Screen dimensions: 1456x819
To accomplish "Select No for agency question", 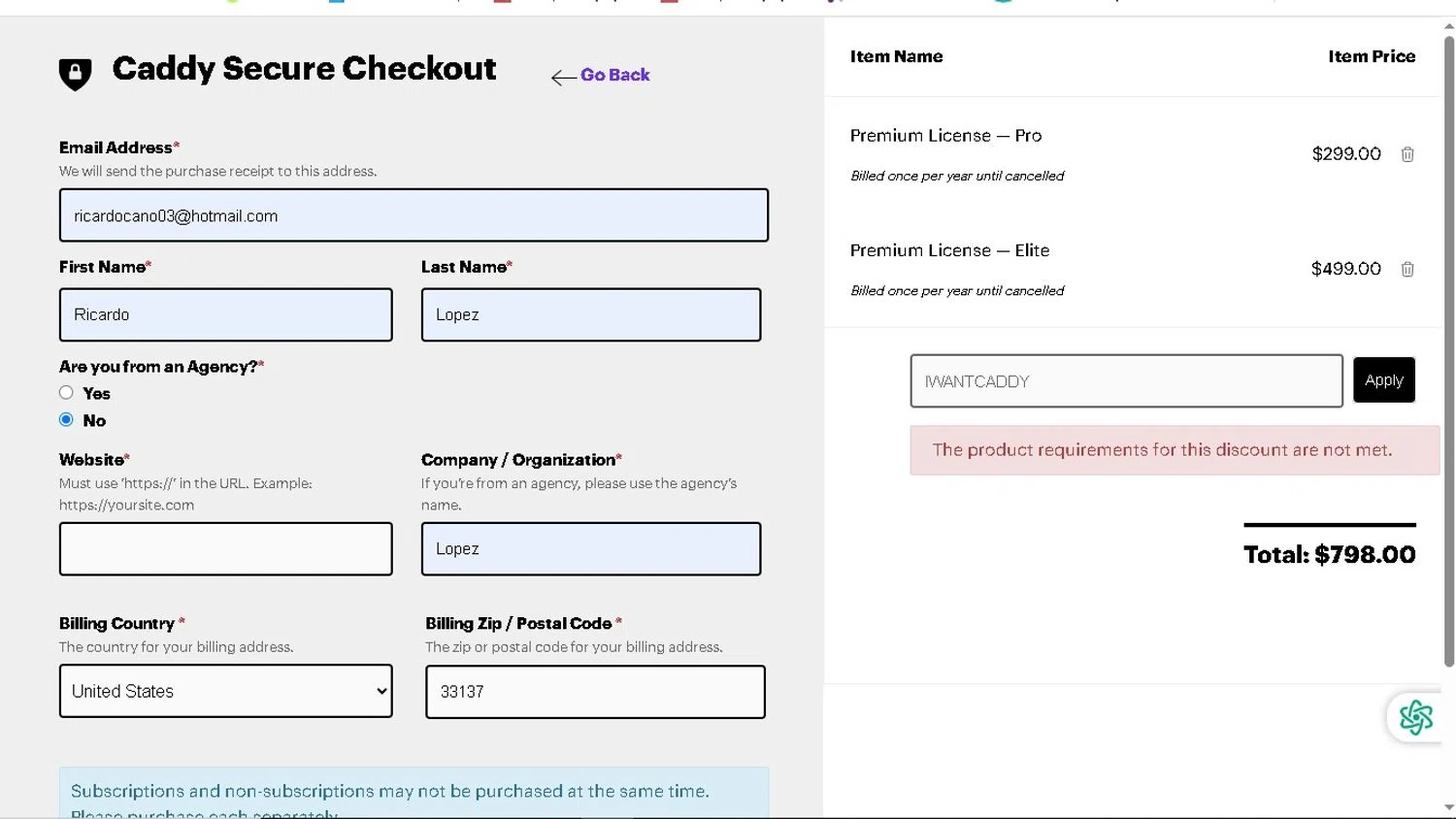I will click(x=66, y=419).
